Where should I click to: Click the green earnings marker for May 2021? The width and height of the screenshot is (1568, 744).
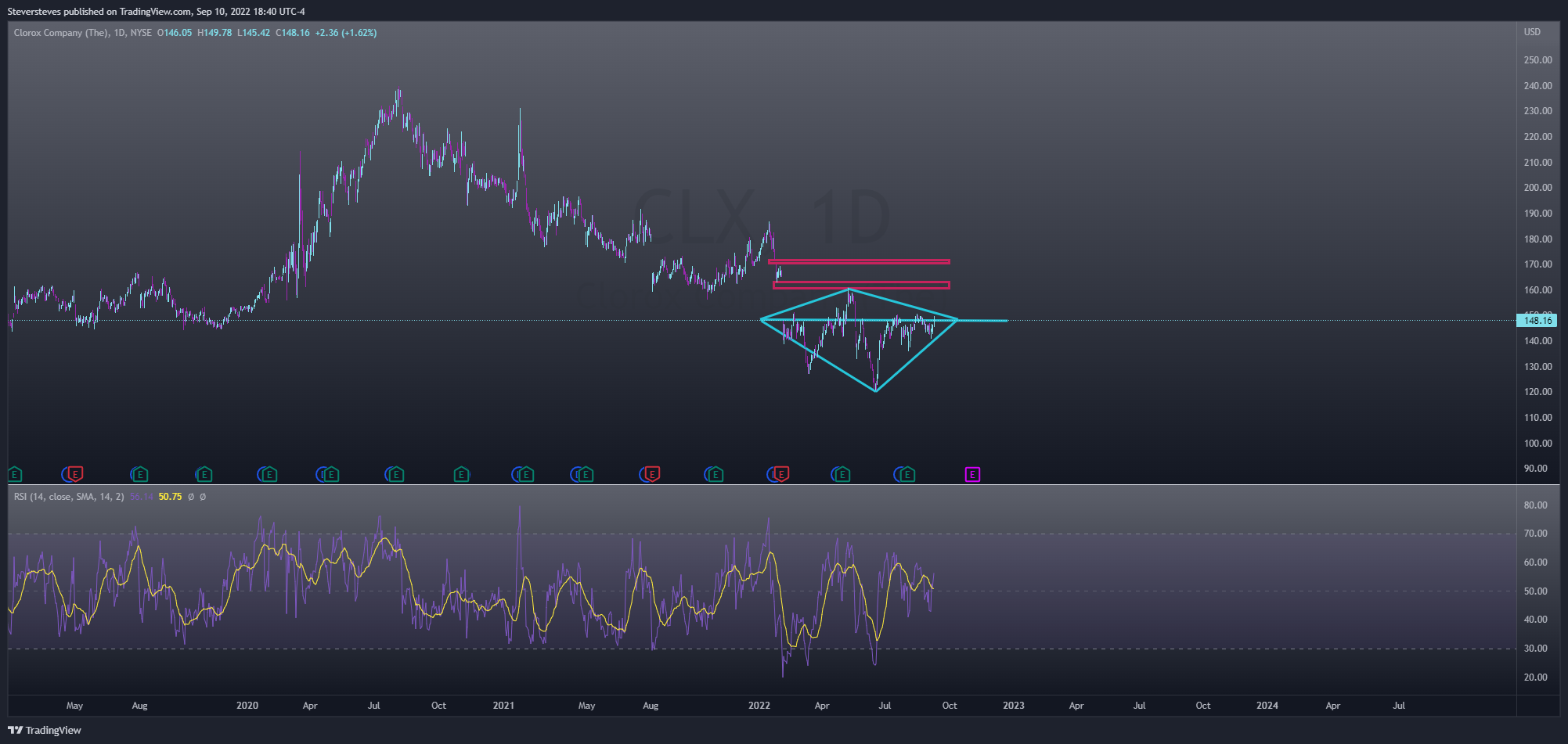point(586,474)
